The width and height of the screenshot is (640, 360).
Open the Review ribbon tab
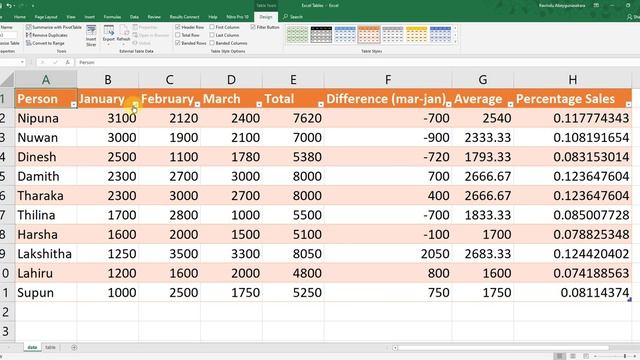point(154,17)
